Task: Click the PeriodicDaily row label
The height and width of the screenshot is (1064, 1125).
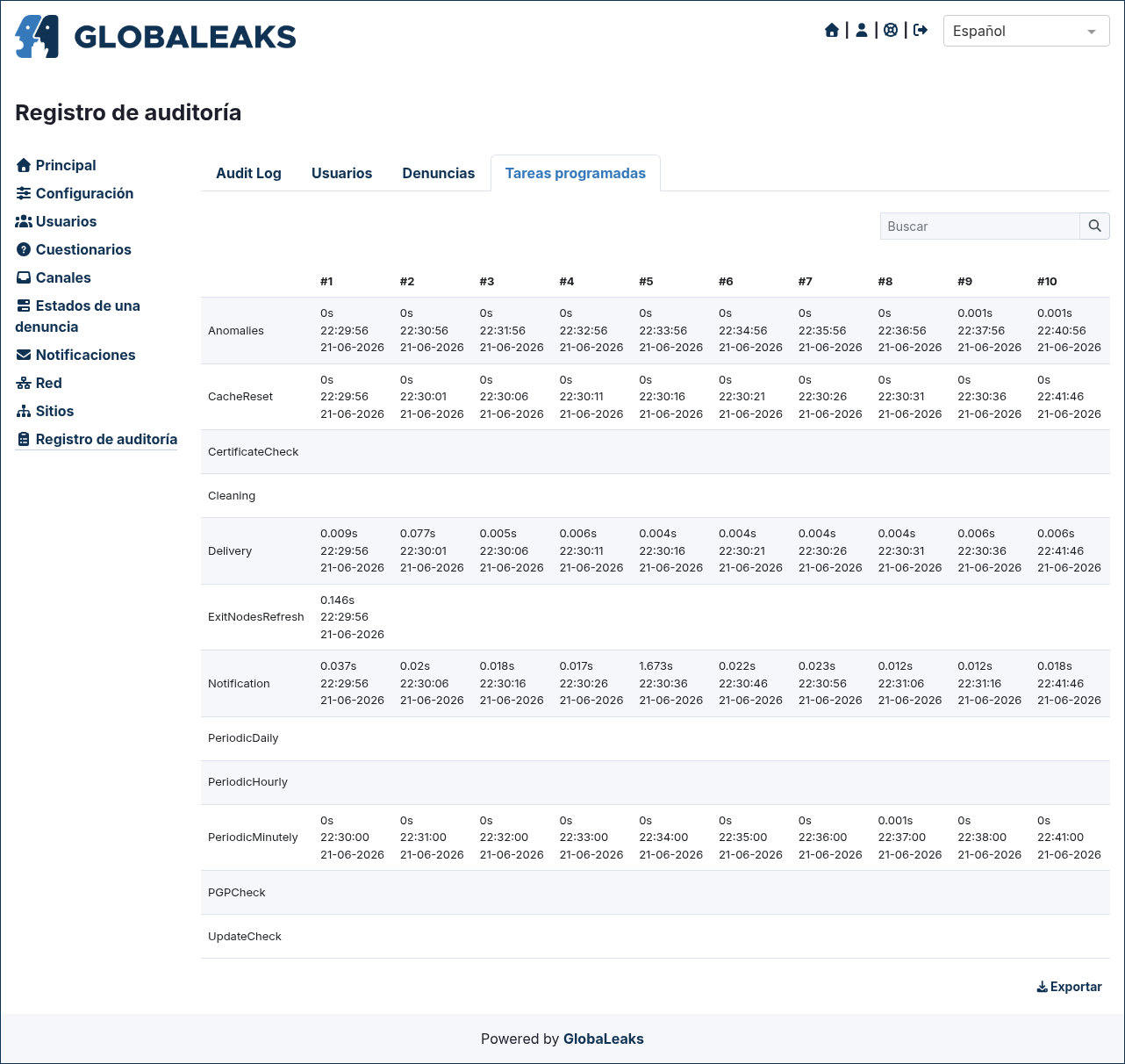Action: pyautogui.click(x=243, y=737)
